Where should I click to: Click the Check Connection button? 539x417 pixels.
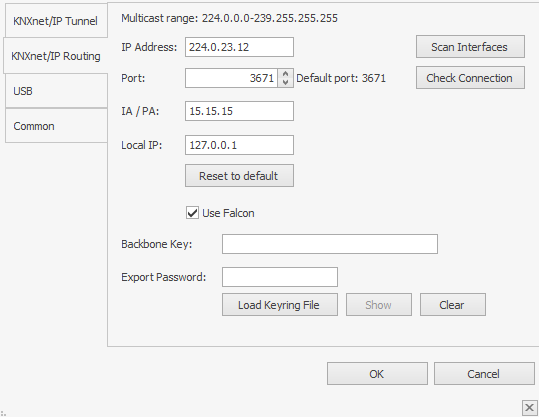pos(470,78)
